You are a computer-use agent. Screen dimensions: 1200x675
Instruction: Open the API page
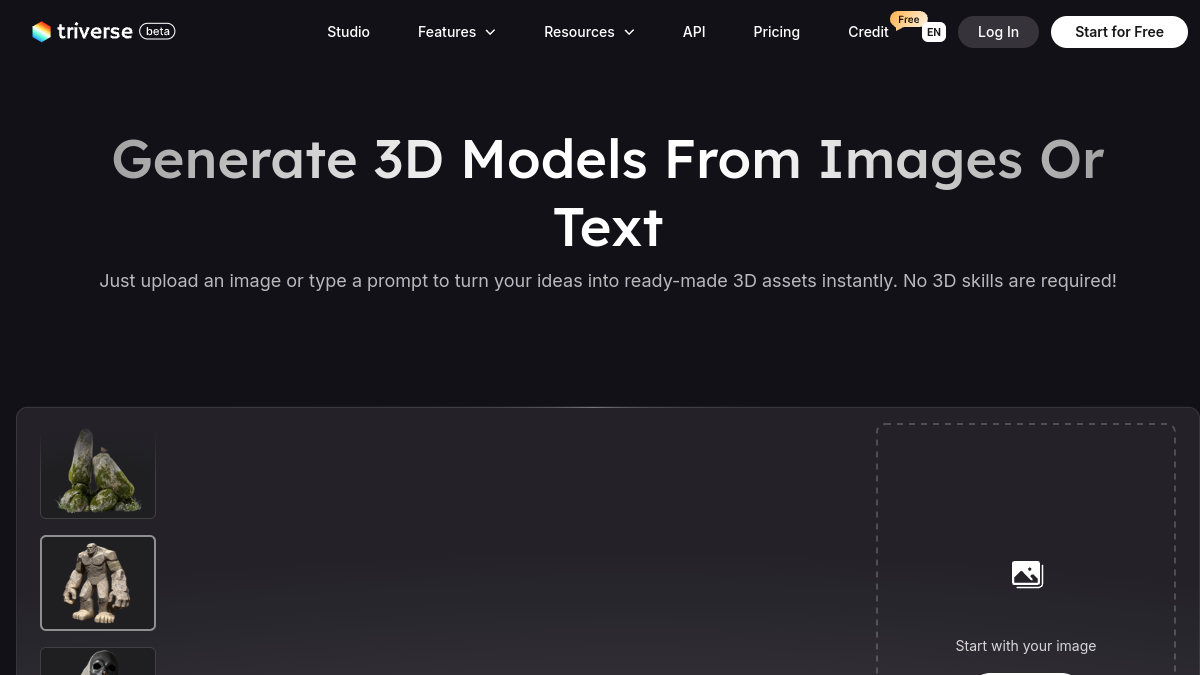click(x=694, y=32)
